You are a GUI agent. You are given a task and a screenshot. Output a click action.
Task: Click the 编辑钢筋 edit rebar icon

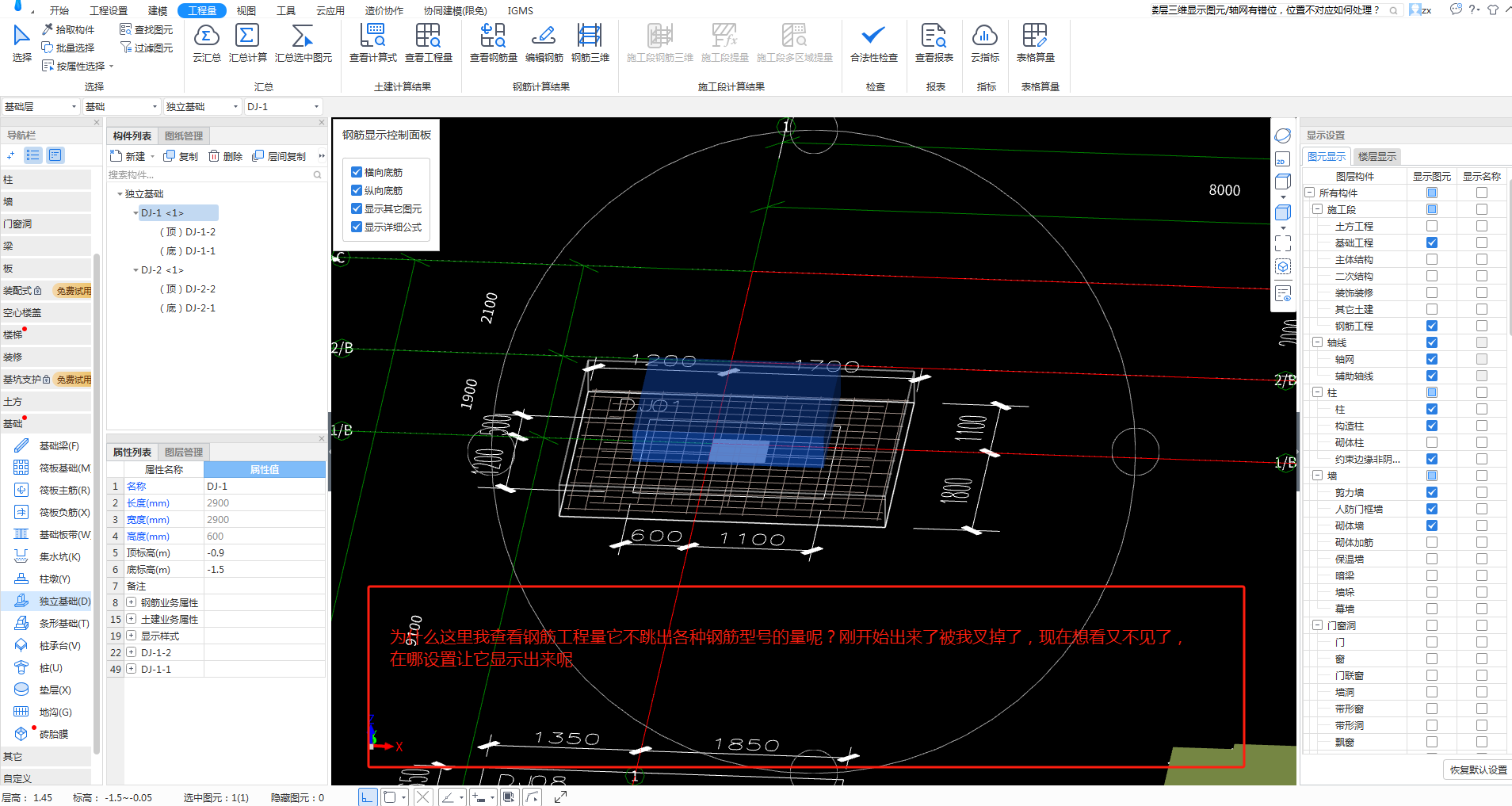(x=544, y=43)
